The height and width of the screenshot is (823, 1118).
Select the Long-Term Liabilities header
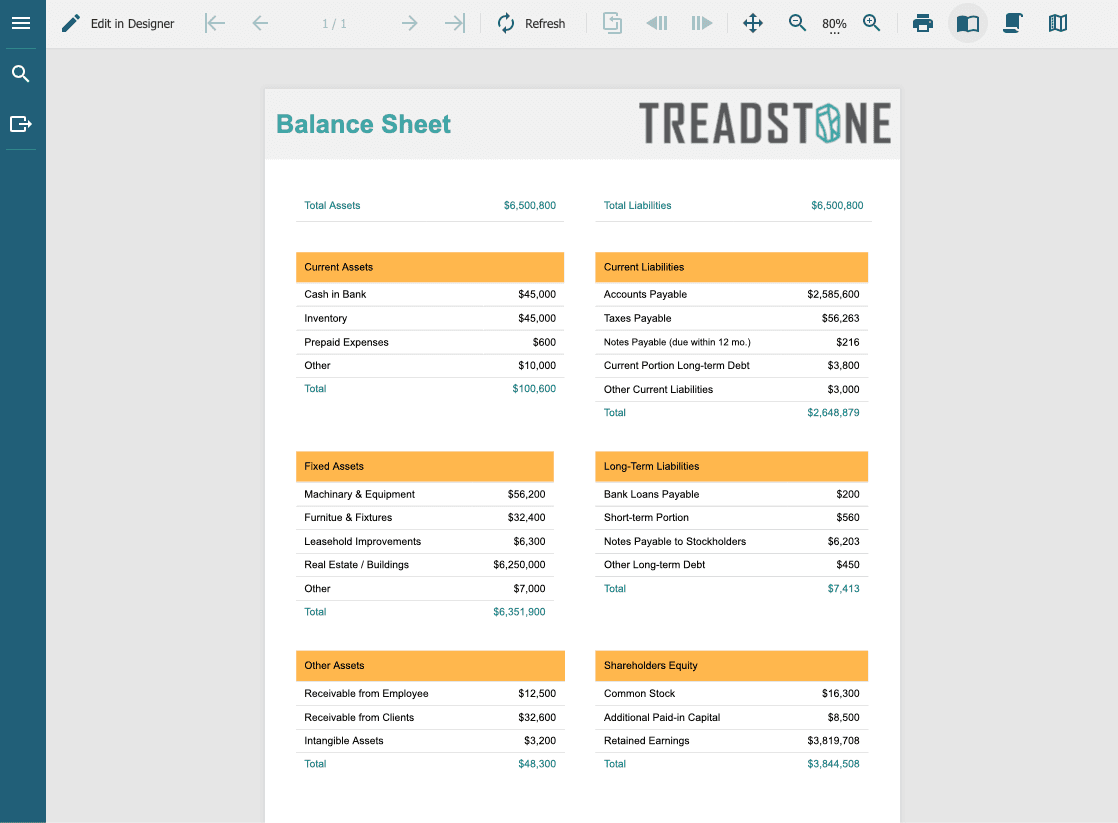coord(732,466)
